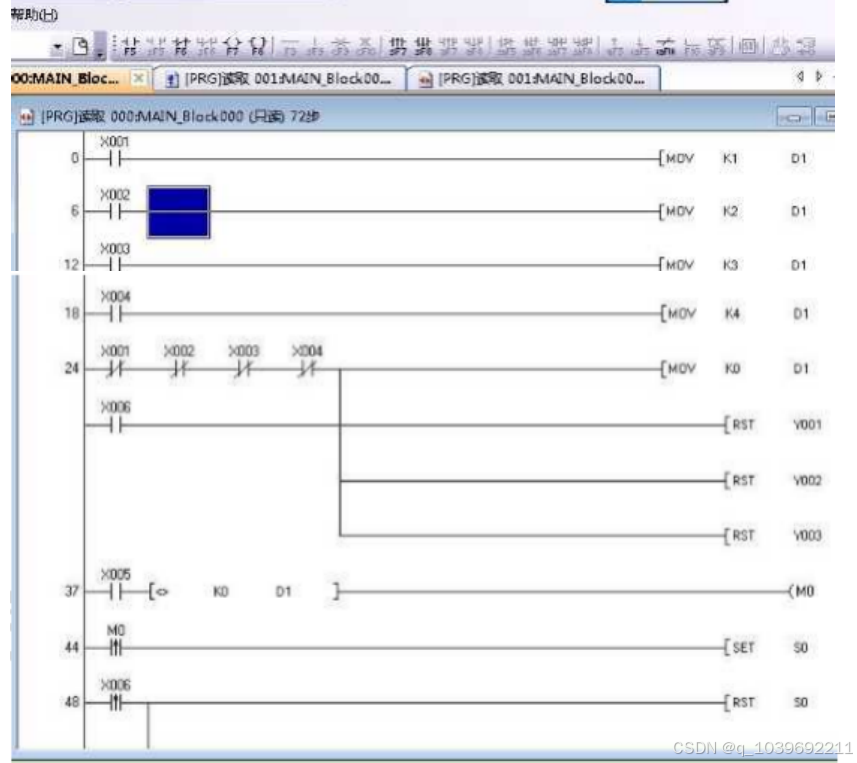Draw horizontal line with the F9 tool

click(290, 47)
